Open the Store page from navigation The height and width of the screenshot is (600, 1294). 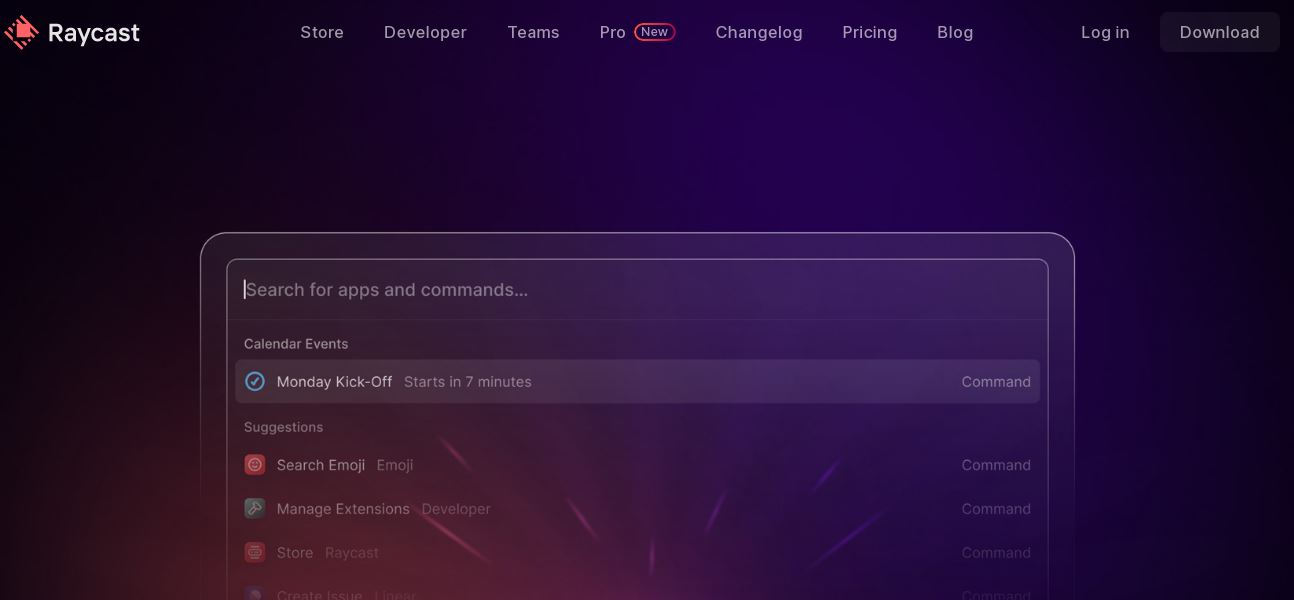(322, 32)
